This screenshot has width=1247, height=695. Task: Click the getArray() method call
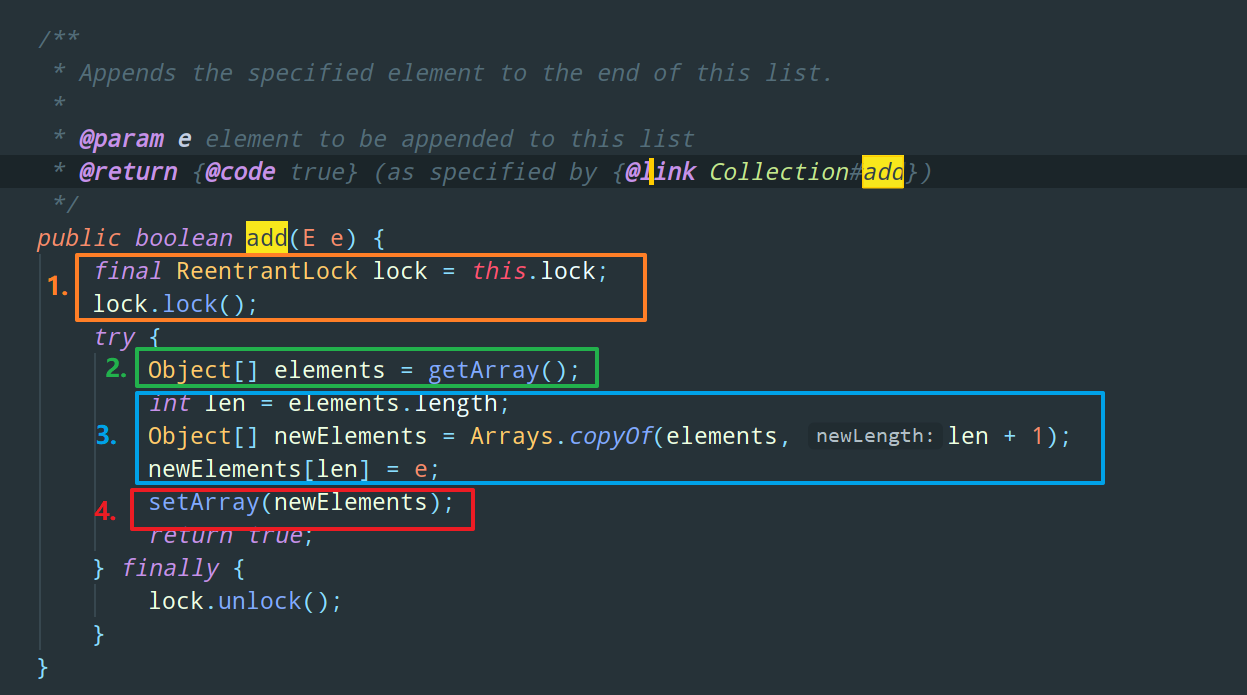(504, 370)
